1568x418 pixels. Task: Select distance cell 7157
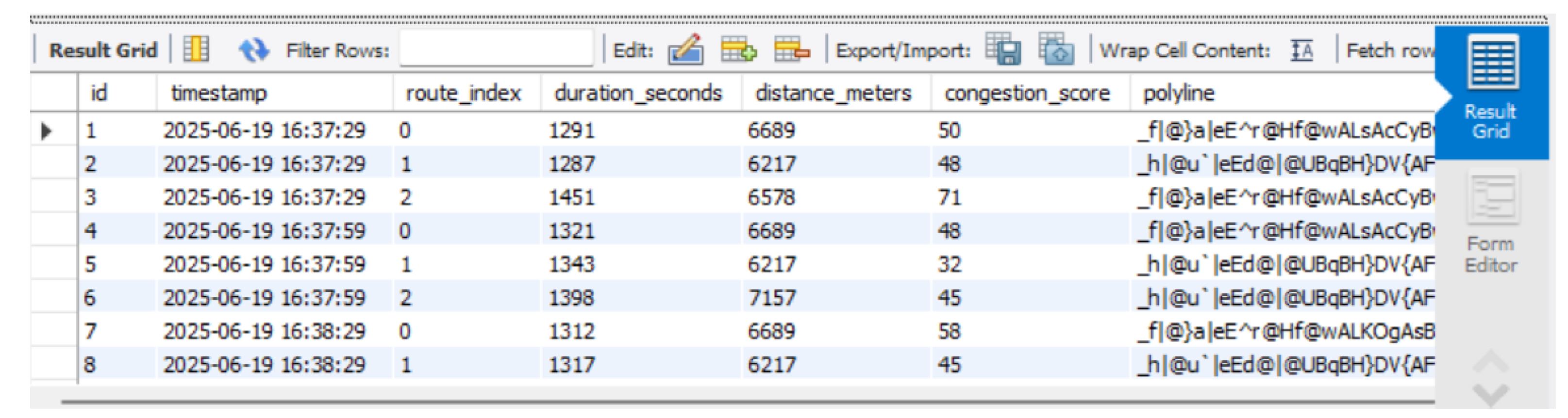coord(836,298)
